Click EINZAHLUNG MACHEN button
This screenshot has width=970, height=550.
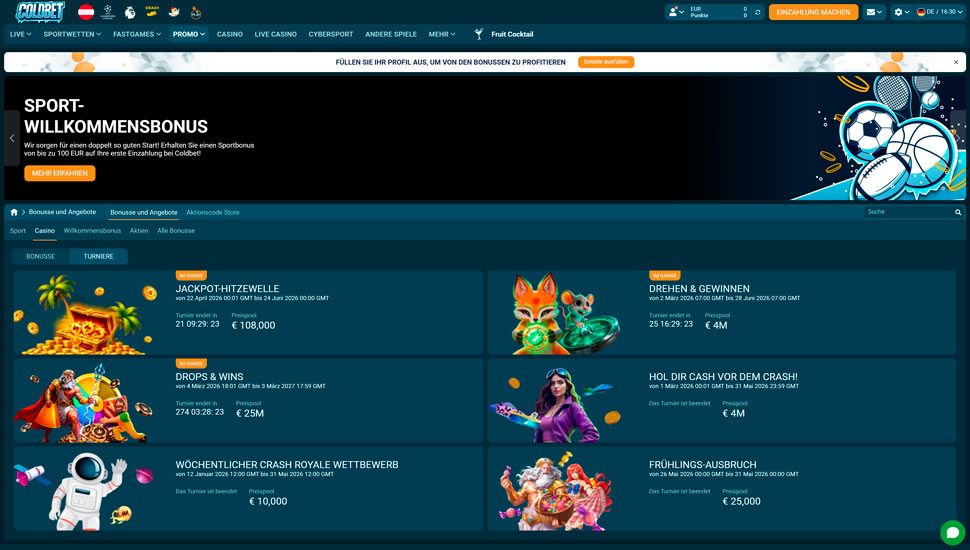click(813, 12)
